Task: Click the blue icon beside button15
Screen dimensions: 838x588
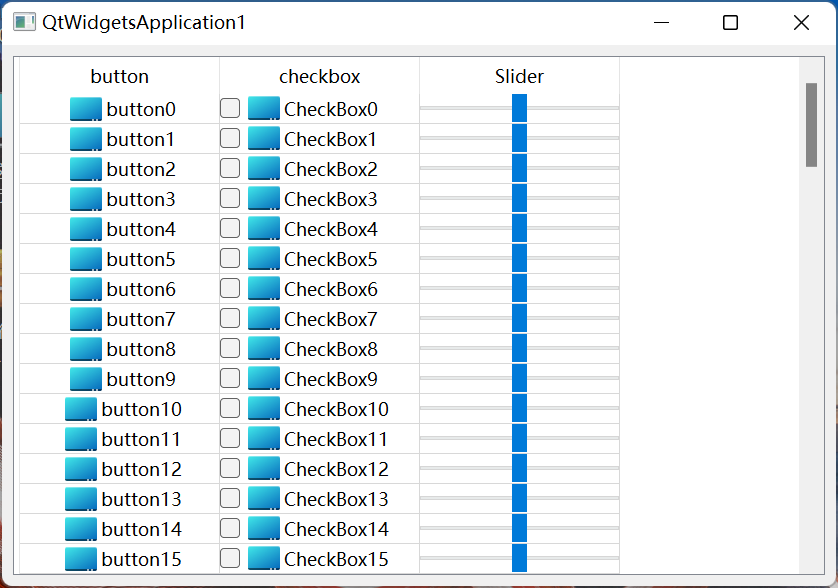Action: point(81,559)
